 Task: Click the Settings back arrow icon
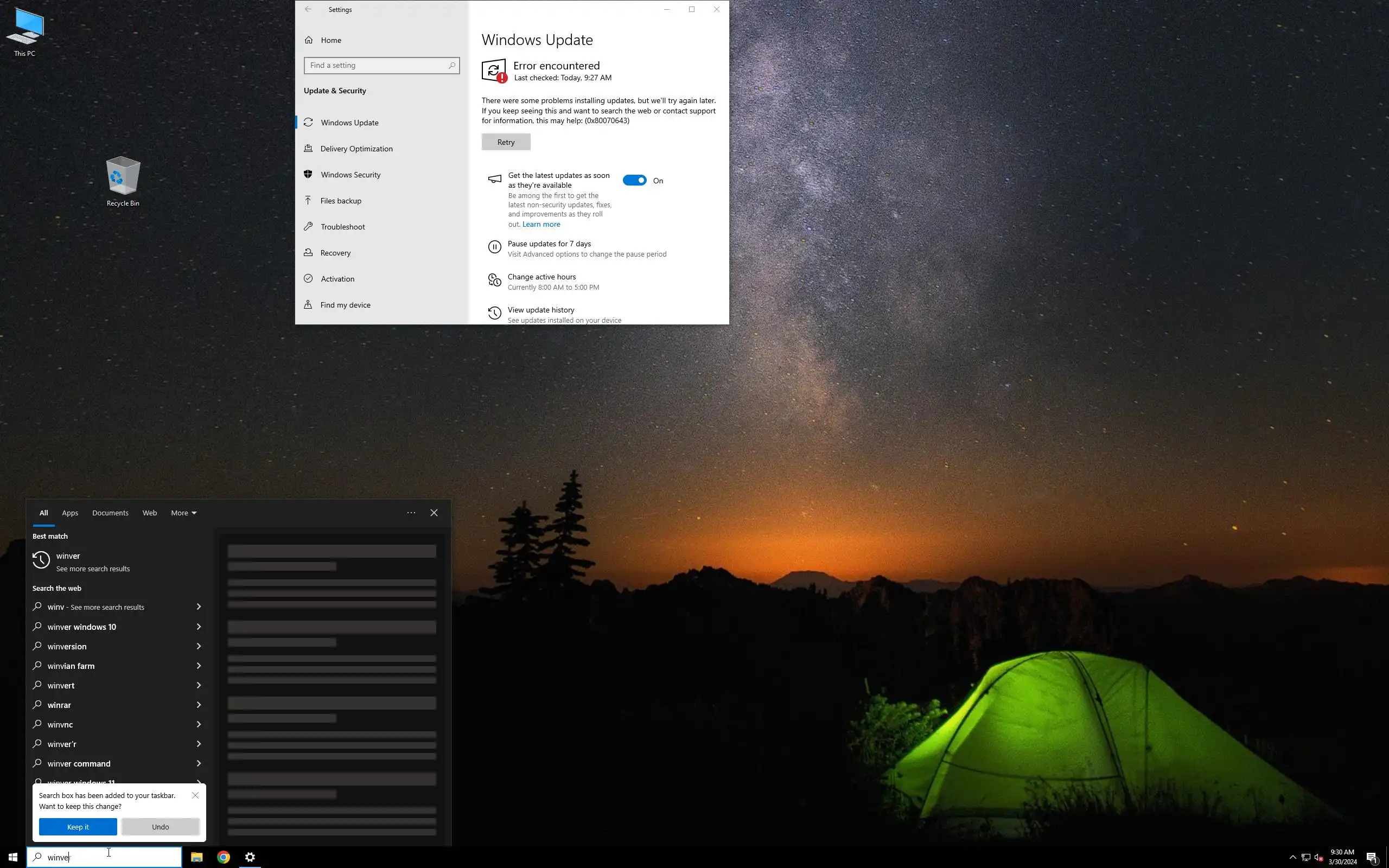[x=308, y=9]
